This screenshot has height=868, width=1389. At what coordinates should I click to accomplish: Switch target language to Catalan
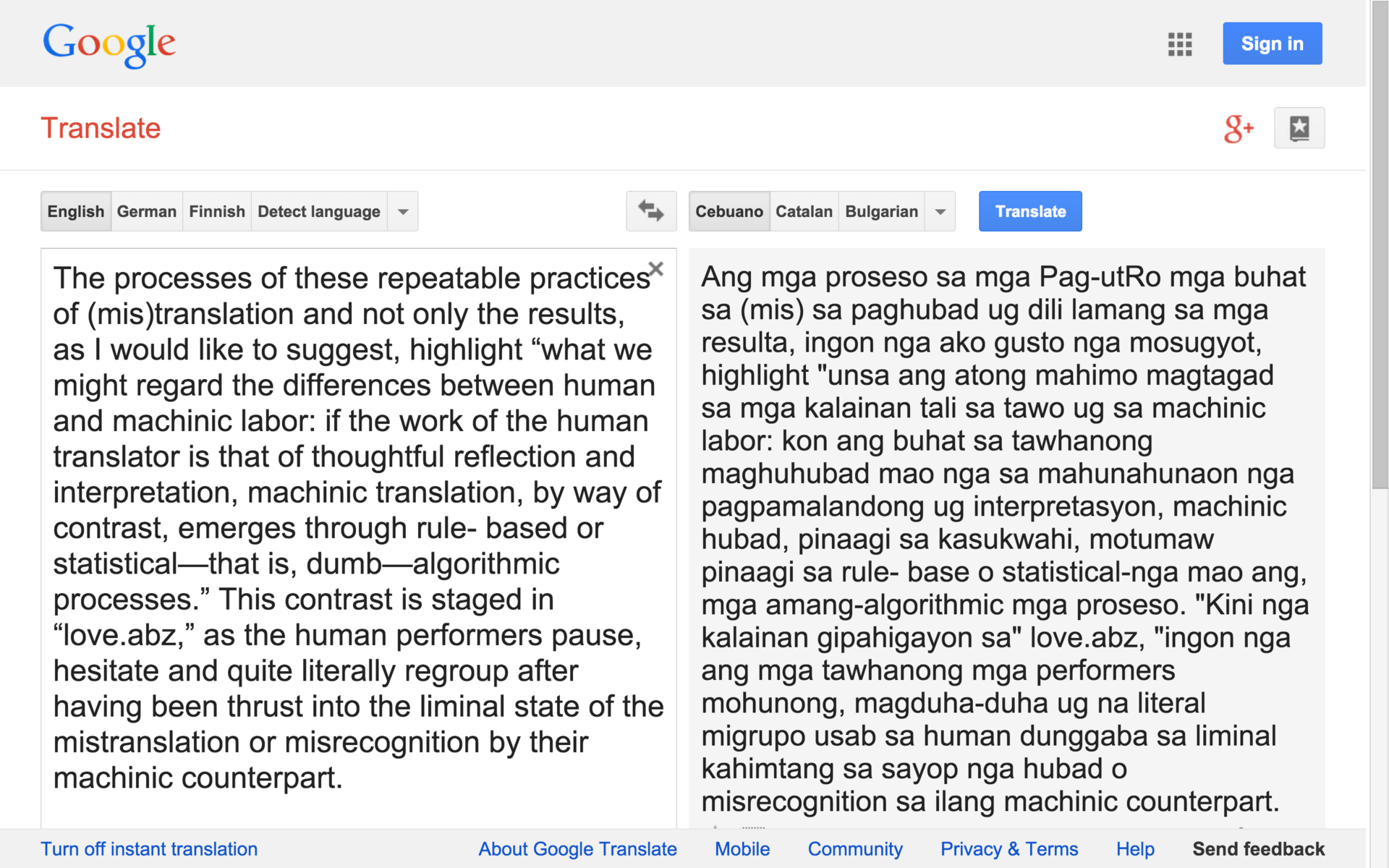pos(804,211)
